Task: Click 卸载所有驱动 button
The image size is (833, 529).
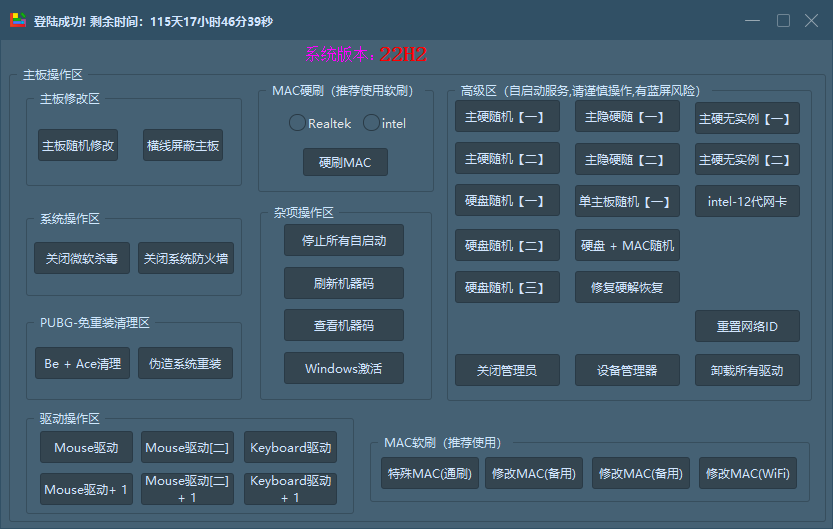Action: (747, 370)
